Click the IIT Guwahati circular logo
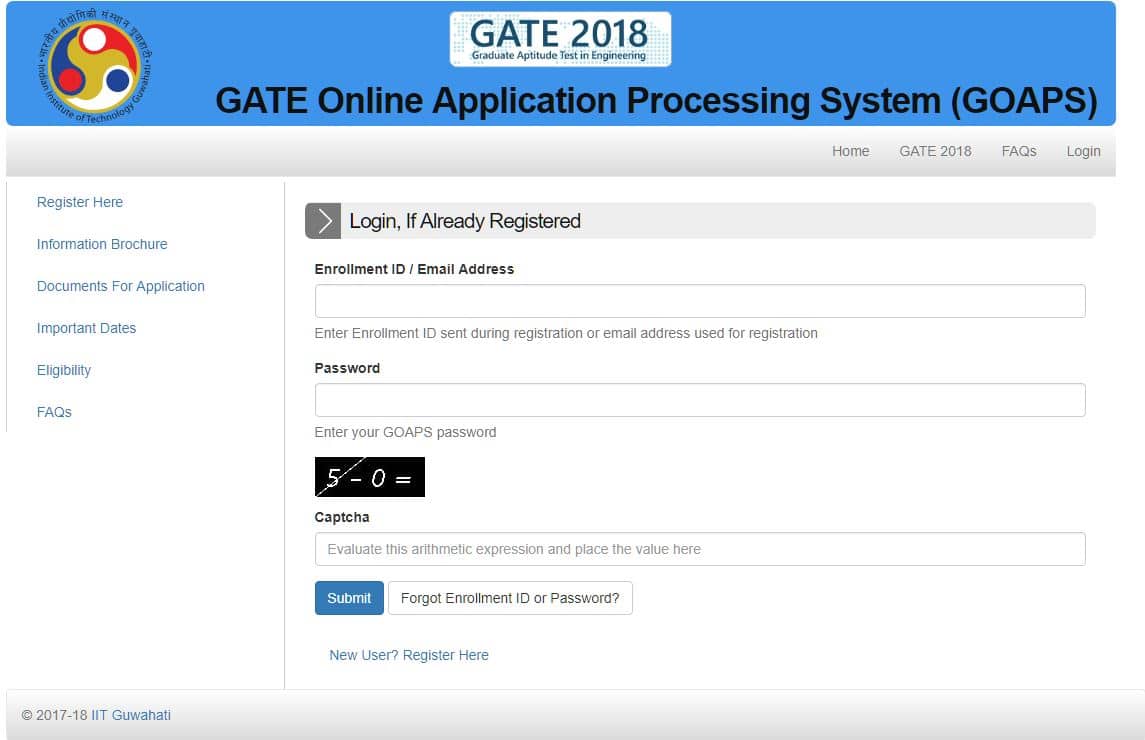Image resolution: width=1145 pixels, height=740 pixels. tap(95, 65)
